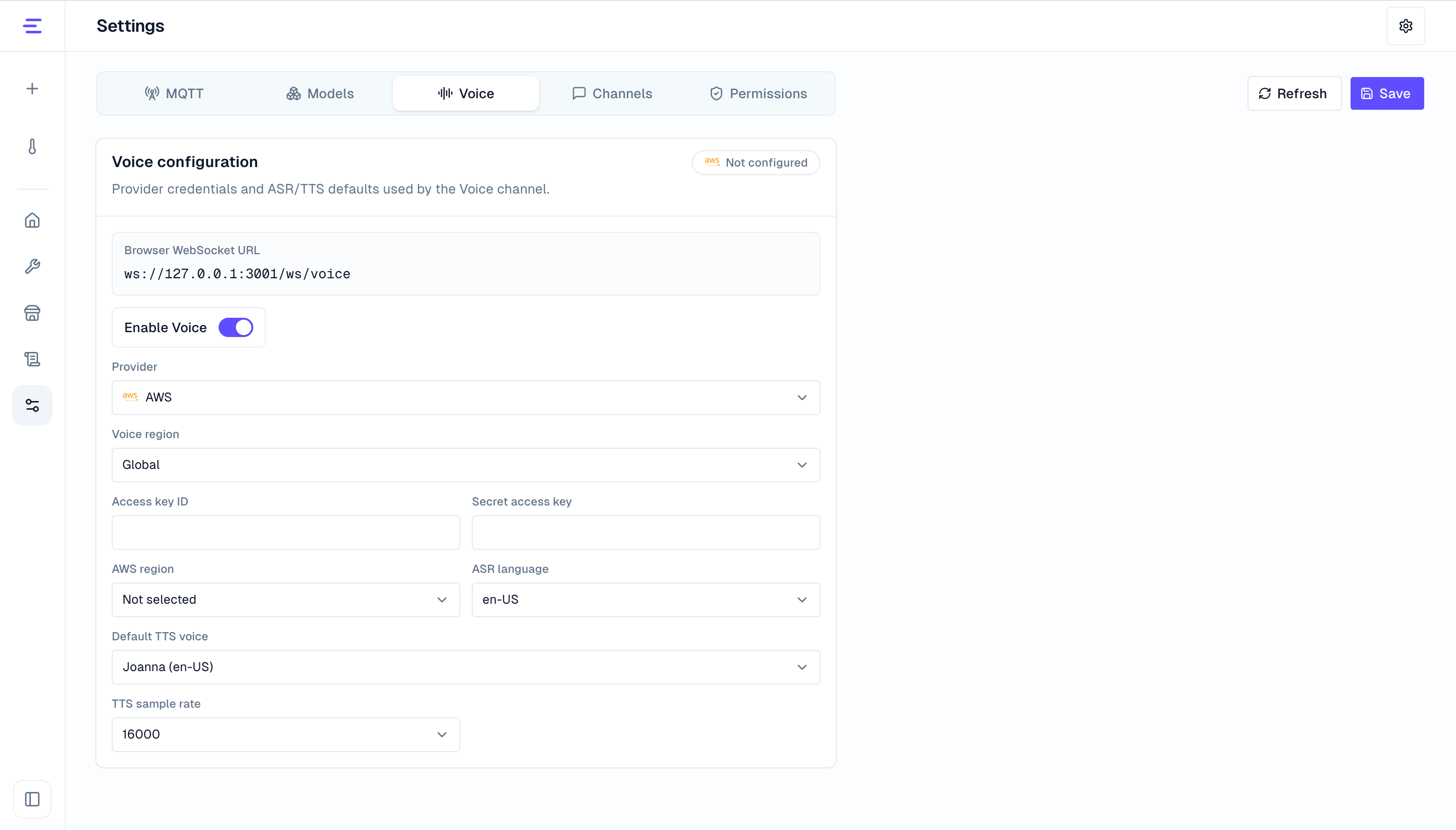Switch to the Models tab

click(320, 93)
